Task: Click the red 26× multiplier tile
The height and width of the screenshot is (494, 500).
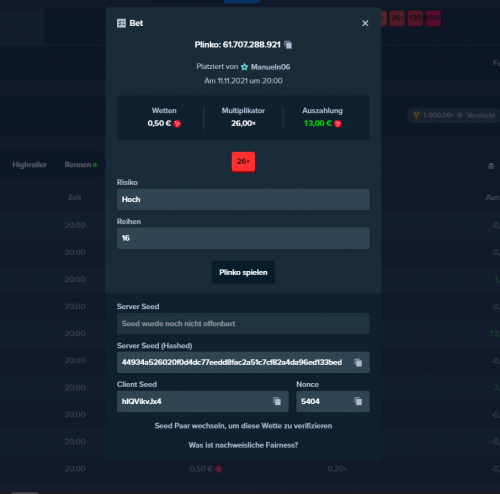Action: pyautogui.click(x=243, y=162)
